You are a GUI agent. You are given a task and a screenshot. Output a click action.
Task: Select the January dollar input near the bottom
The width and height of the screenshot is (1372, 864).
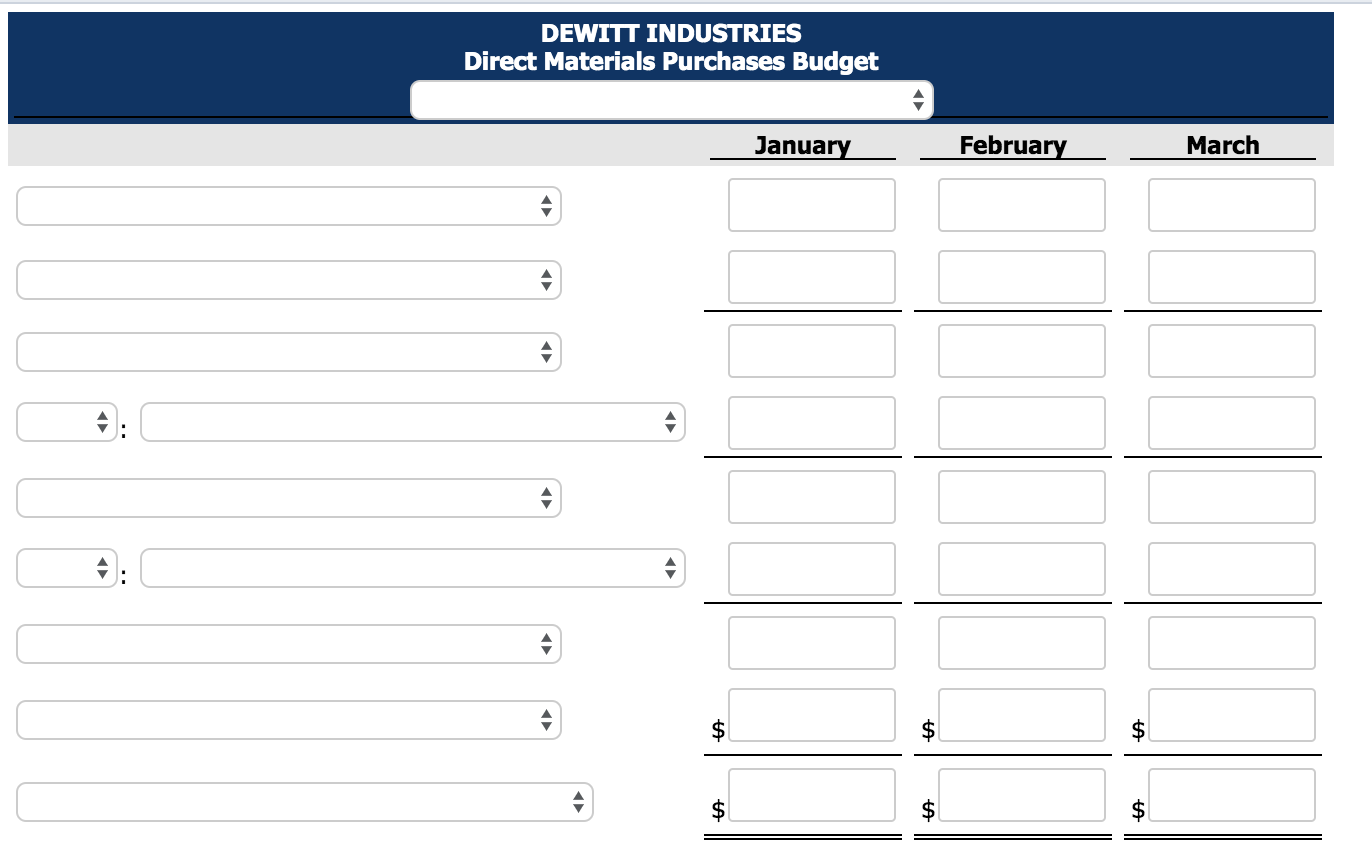click(811, 715)
